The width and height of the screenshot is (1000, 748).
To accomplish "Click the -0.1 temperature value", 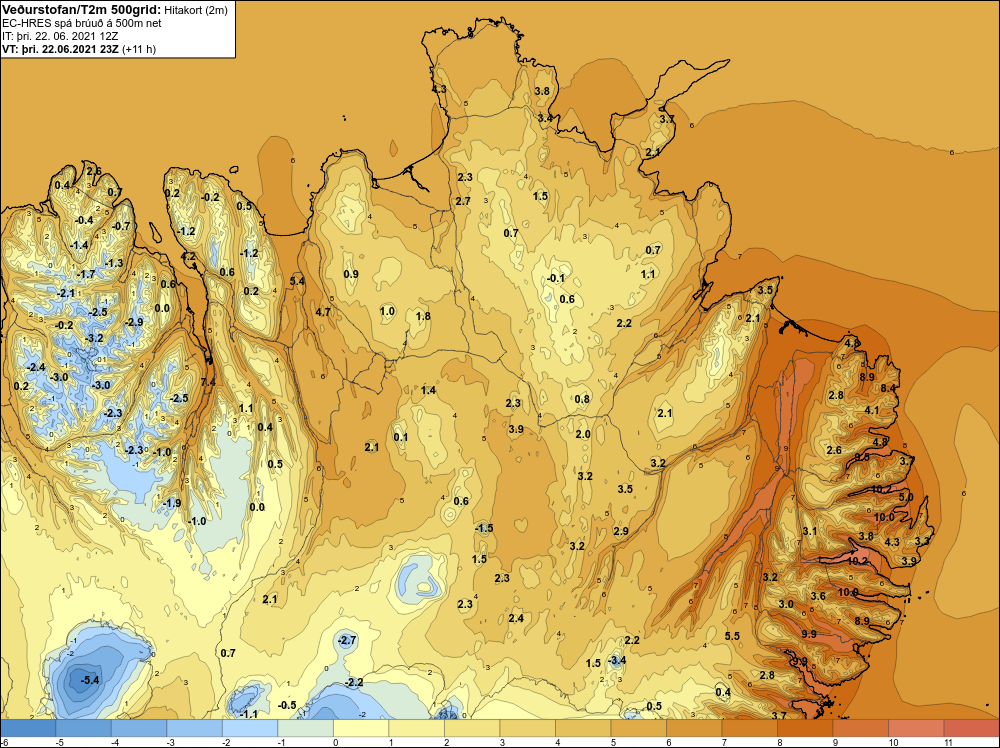I will 555,278.
